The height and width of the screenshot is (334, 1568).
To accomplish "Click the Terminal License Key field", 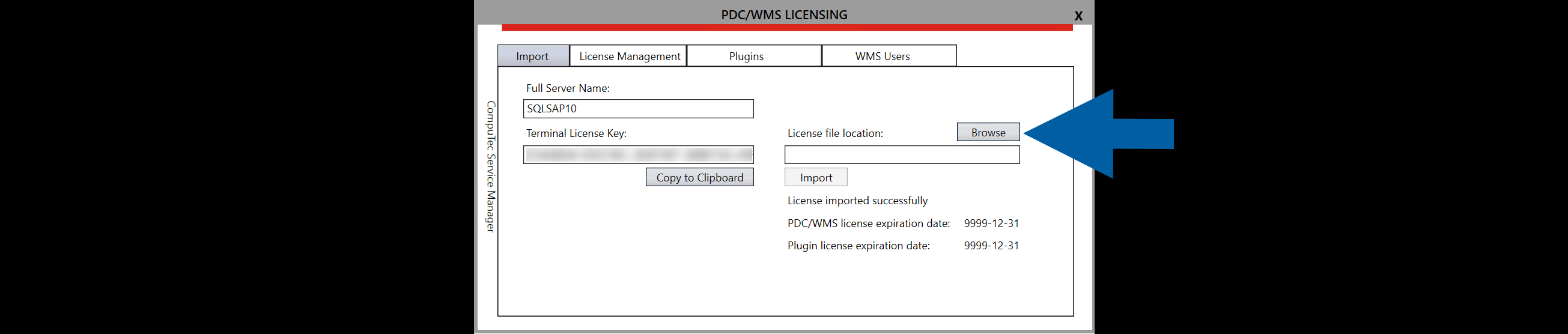I will 638,154.
